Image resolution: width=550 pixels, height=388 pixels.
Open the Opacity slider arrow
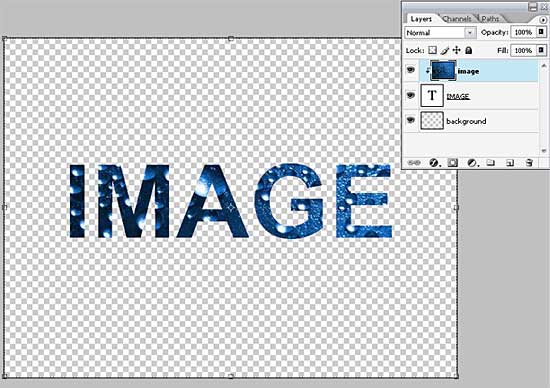(x=541, y=32)
